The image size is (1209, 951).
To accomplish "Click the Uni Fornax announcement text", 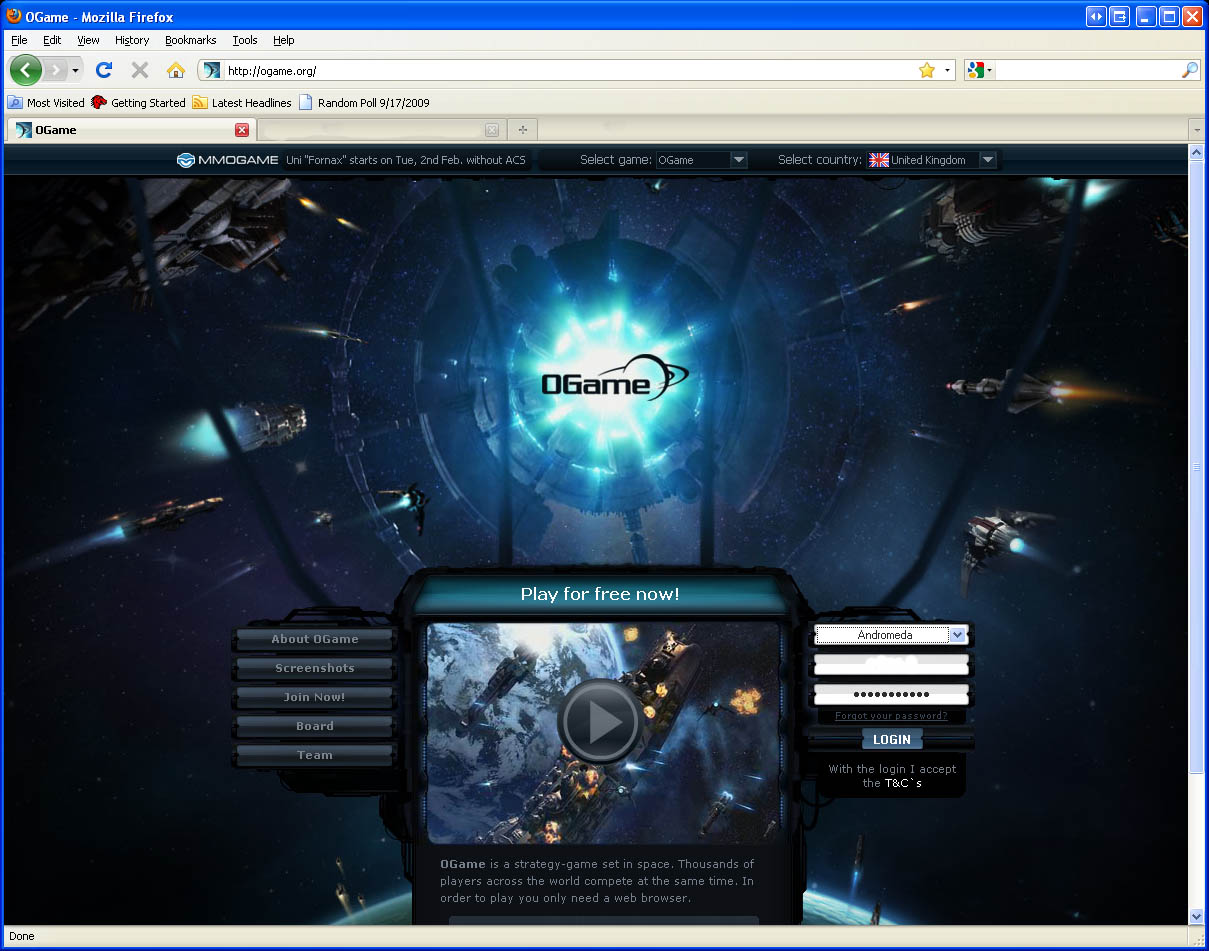I will 405,160.
